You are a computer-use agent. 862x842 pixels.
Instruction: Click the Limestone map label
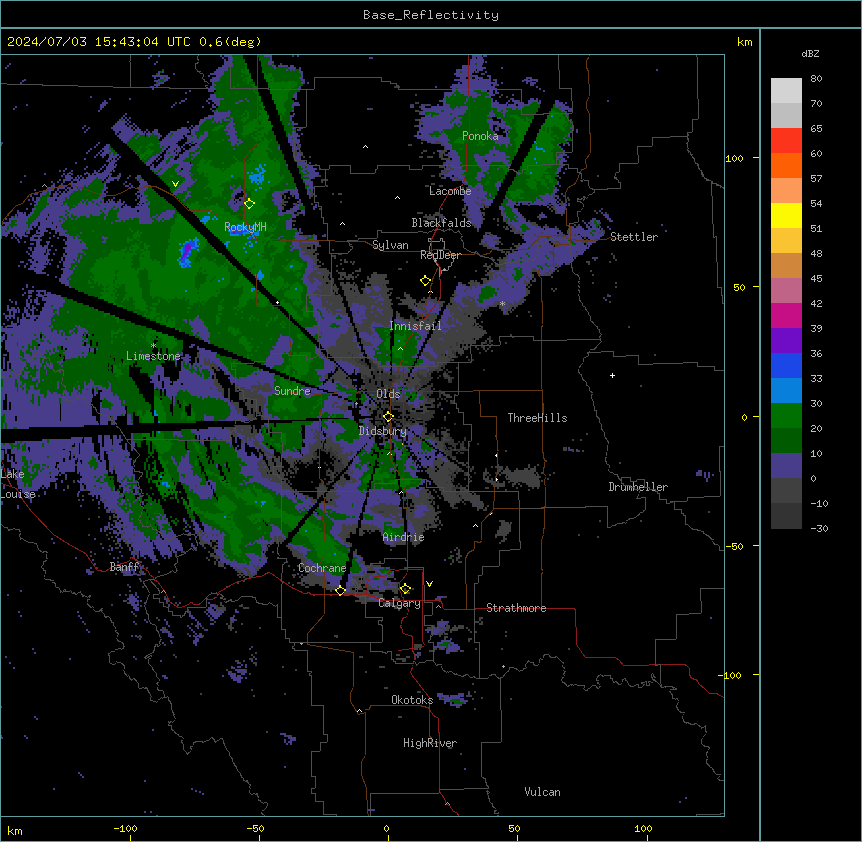pyautogui.click(x=153, y=356)
